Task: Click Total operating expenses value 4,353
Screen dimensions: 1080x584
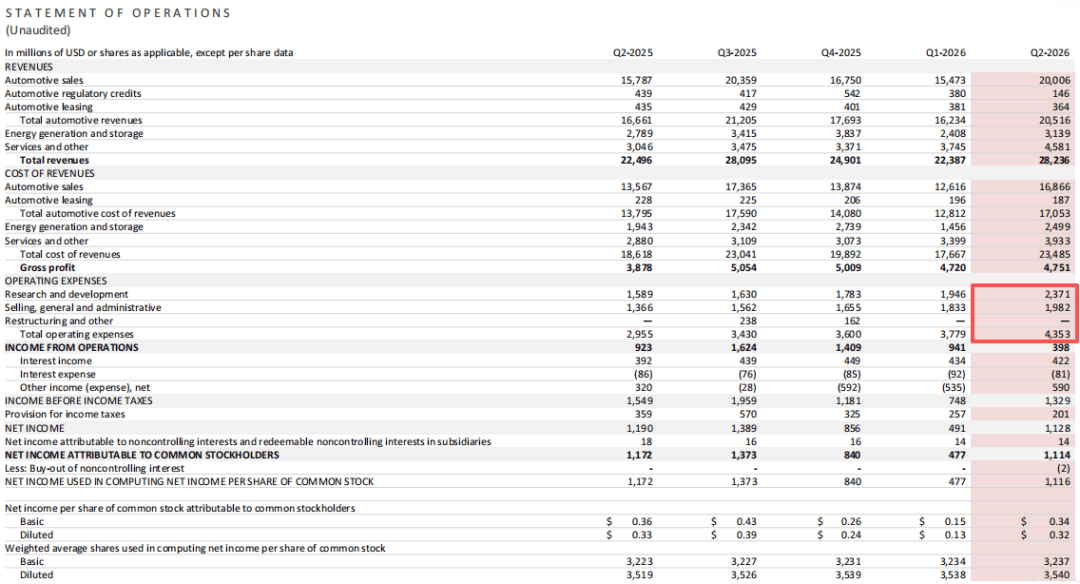Action: click(x=1058, y=335)
